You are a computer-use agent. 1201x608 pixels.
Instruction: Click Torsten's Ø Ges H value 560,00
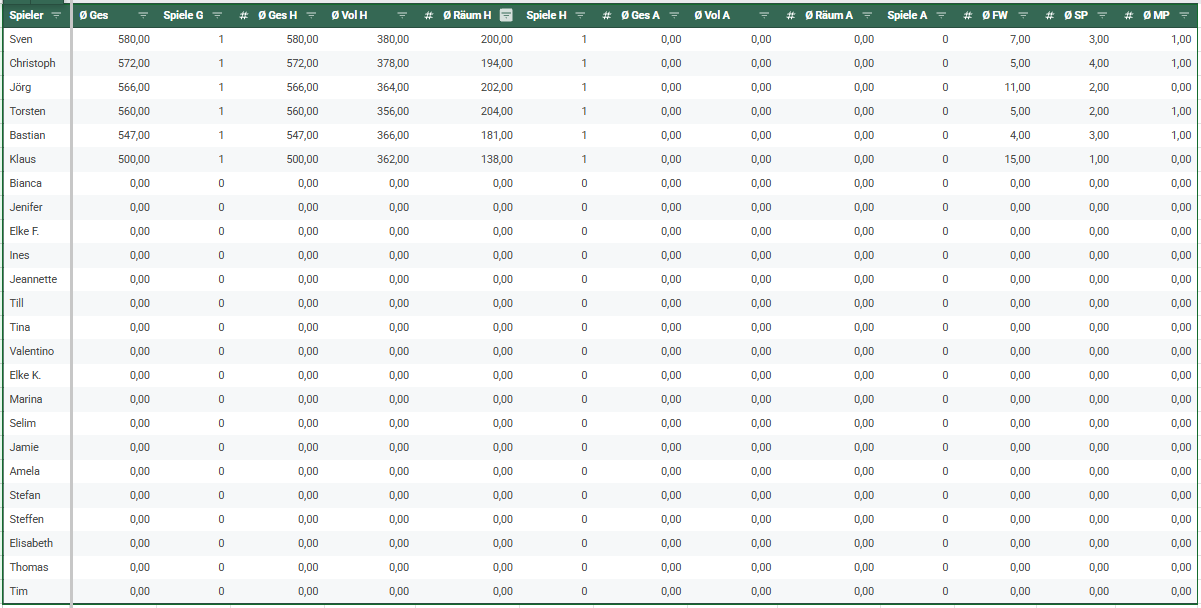[x=302, y=111]
